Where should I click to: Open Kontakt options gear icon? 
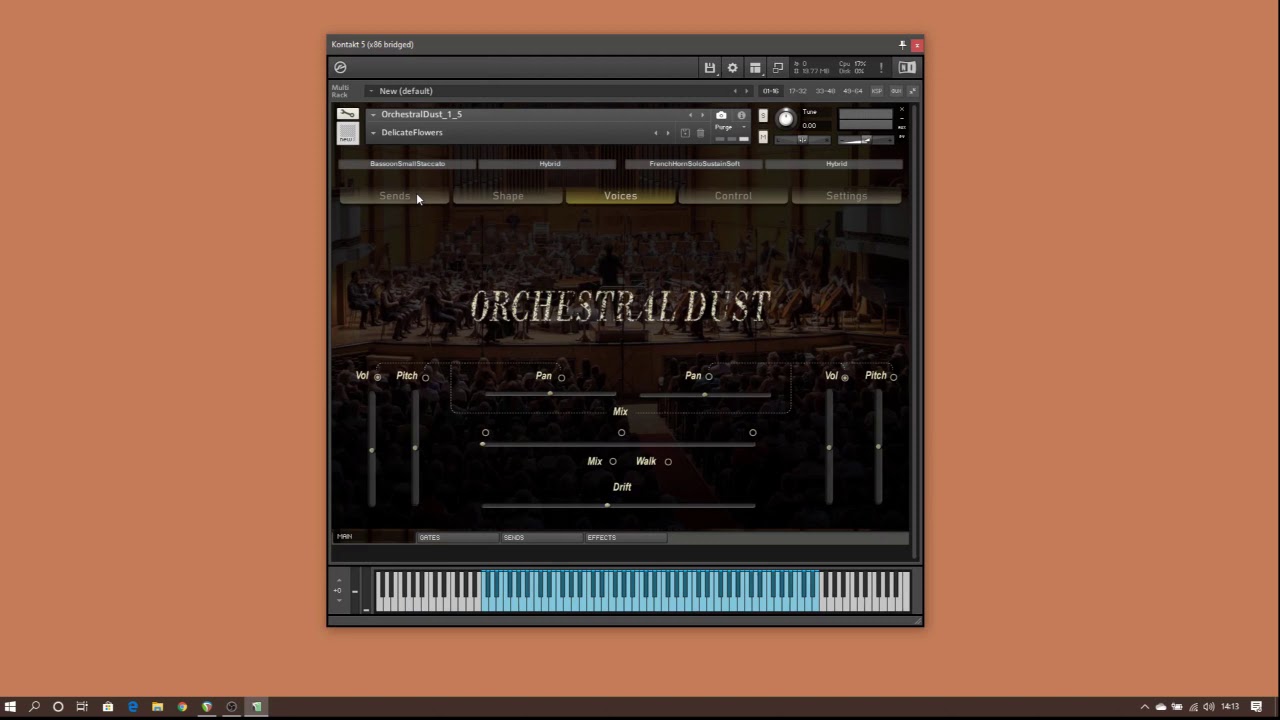coord(732,67)
